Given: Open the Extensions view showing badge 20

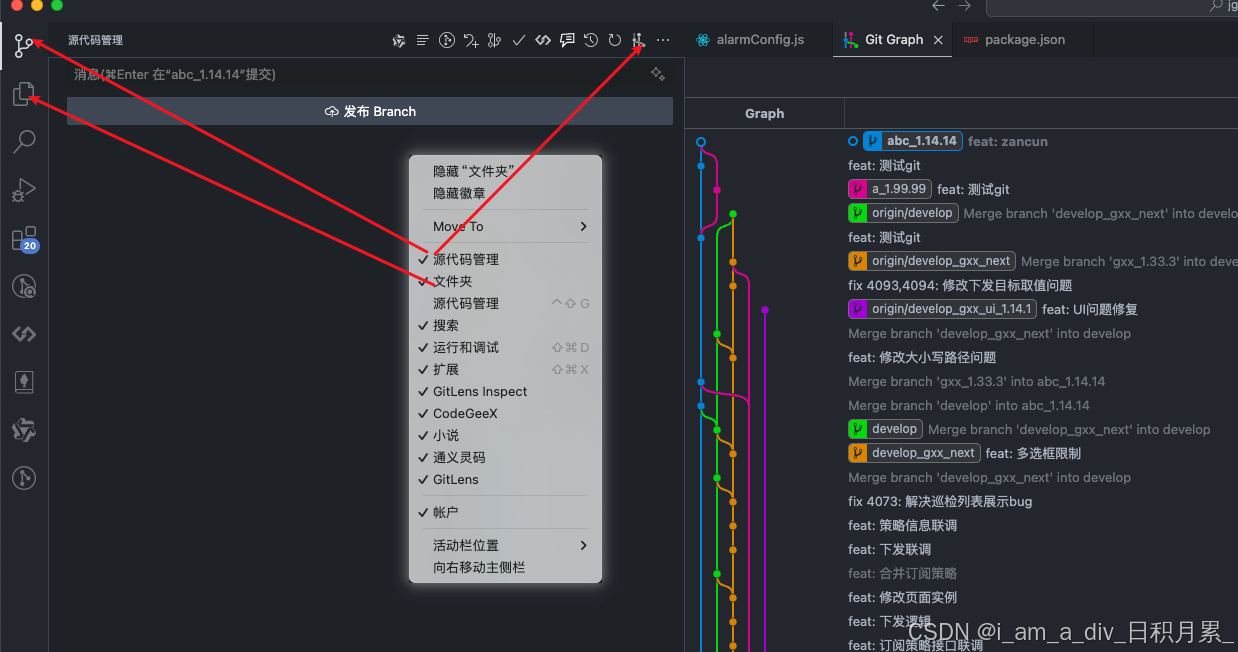Looking at the screenshot, I should (x=23, y=239).
